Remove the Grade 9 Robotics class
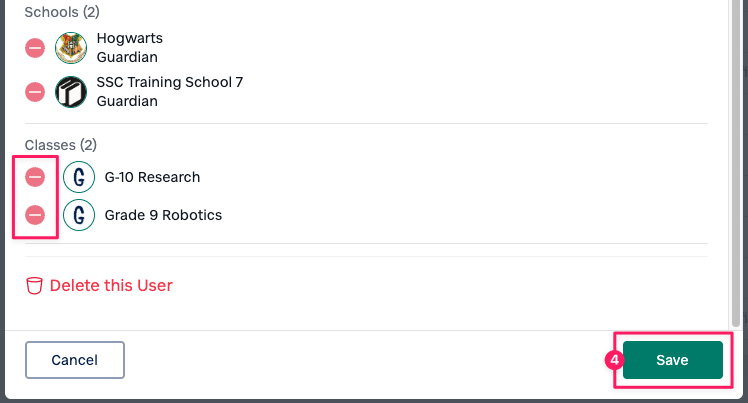748x403 pixels. (35, 215)
